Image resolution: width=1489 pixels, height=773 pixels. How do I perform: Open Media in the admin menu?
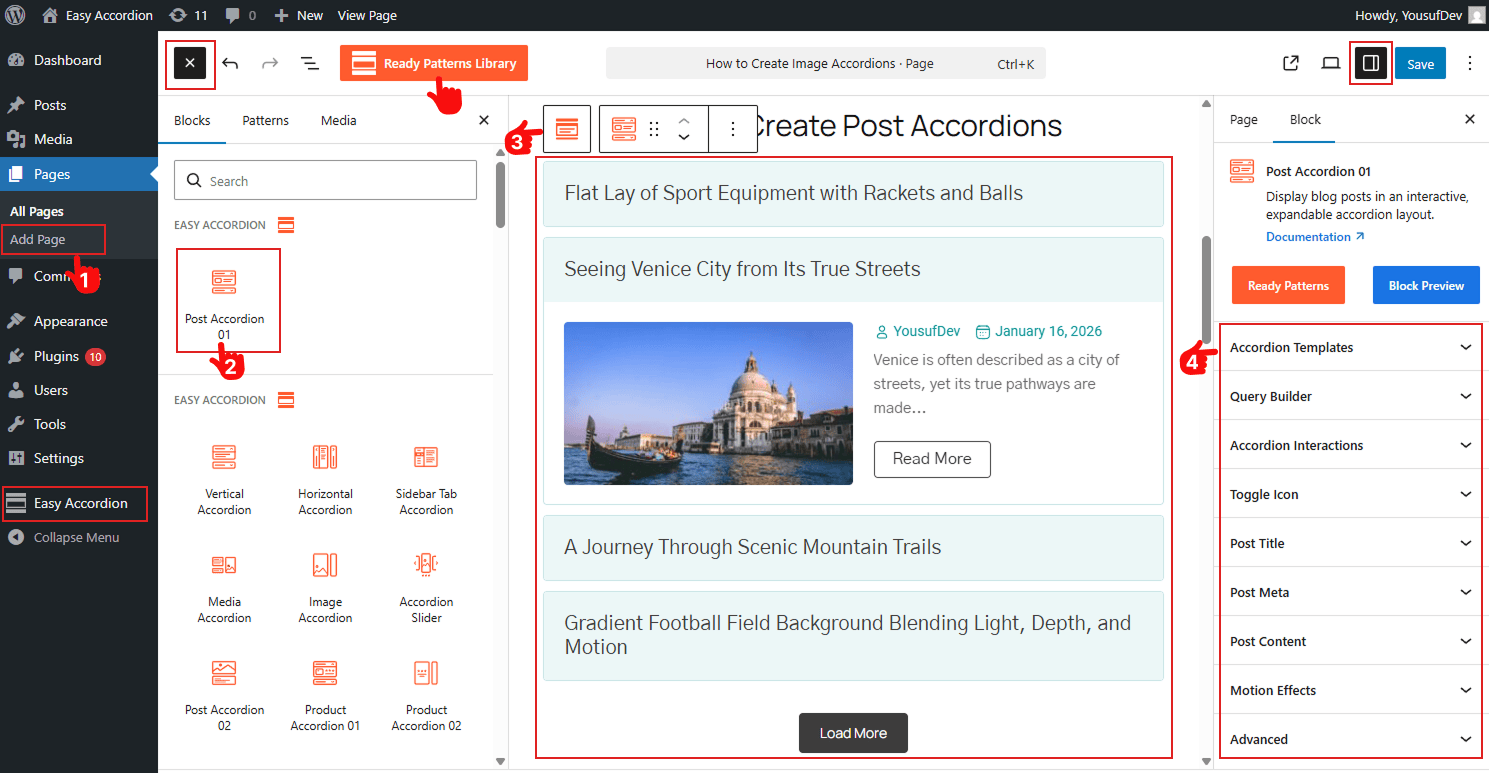click(x=79, y=139)
